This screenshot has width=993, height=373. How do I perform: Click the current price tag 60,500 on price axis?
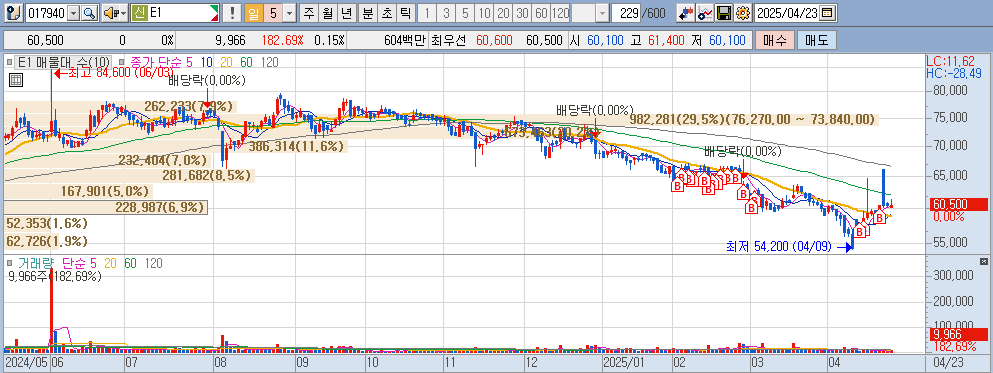tap(958, 204)
